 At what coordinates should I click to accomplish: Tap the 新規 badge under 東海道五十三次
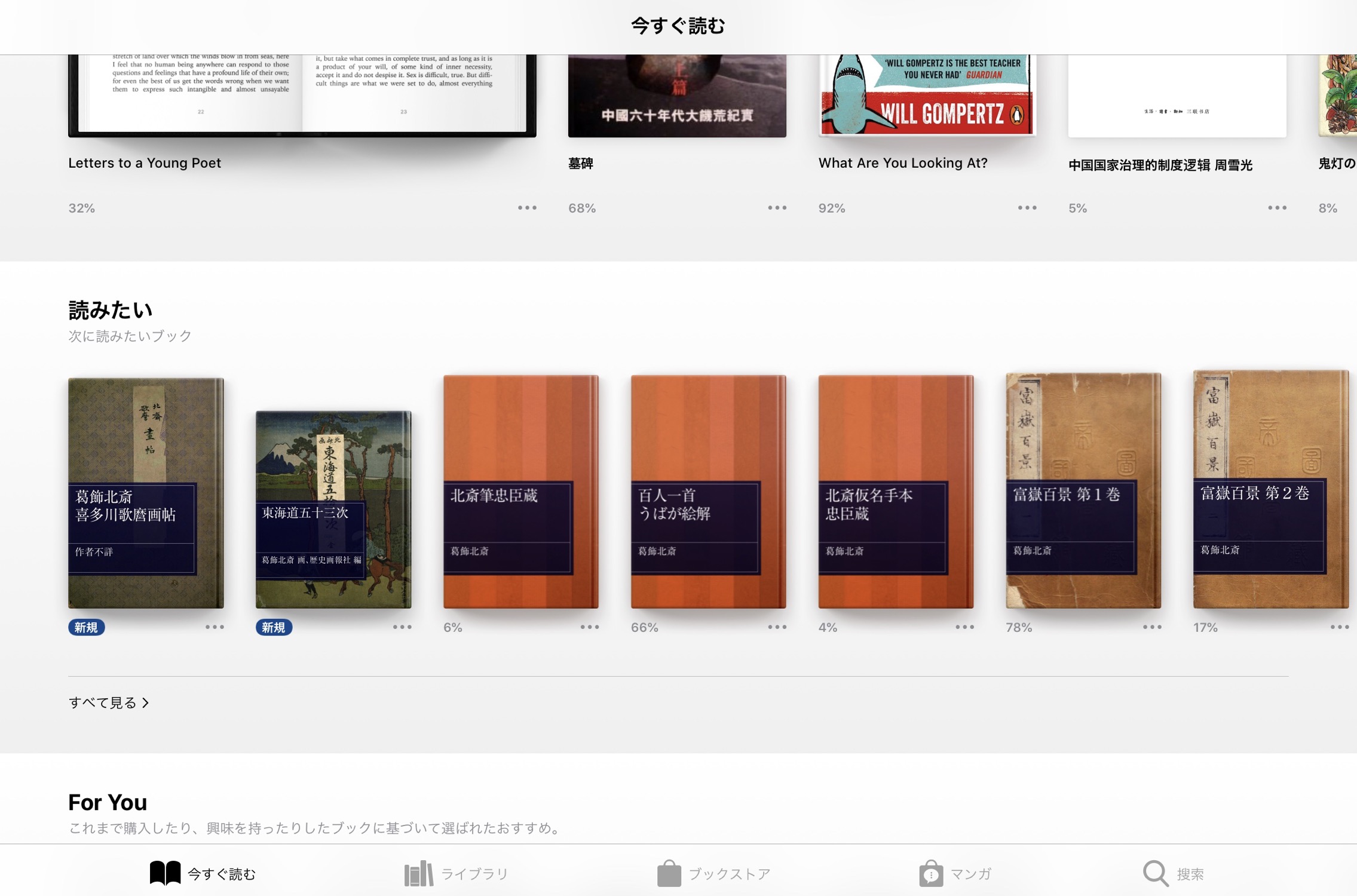(274, 627)
